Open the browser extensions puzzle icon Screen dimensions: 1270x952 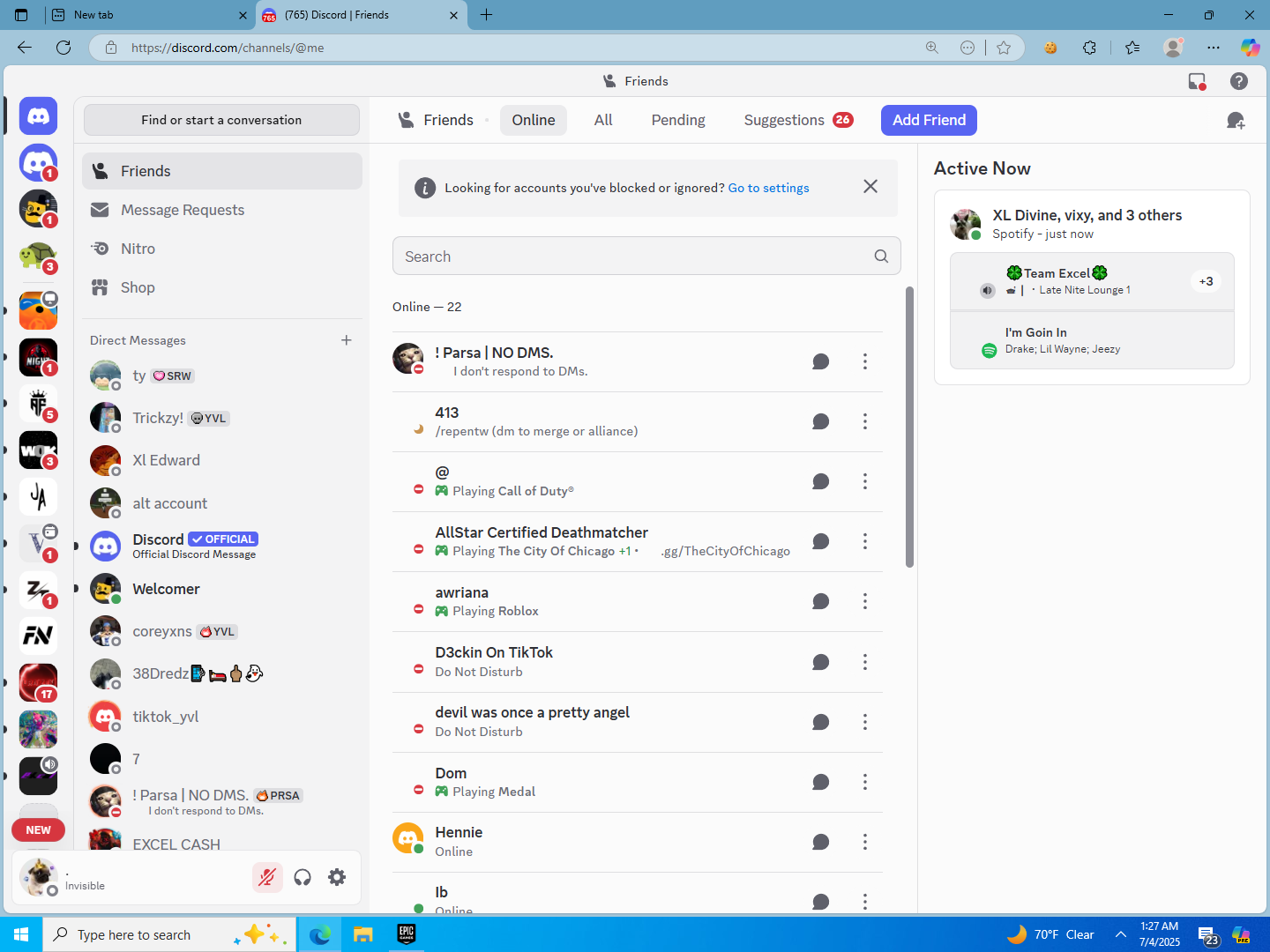pyautogui.click(x=1090, y=48)
